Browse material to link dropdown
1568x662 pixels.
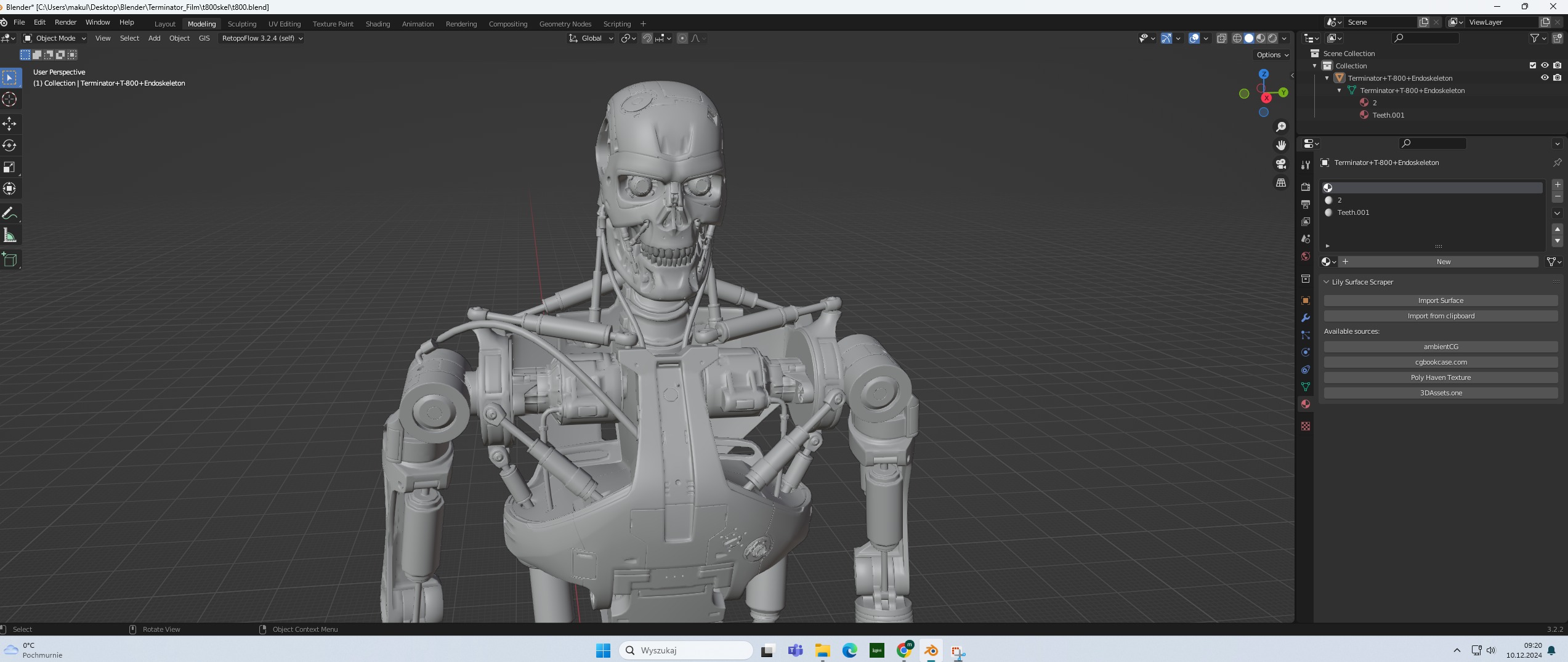(1328, 262)
